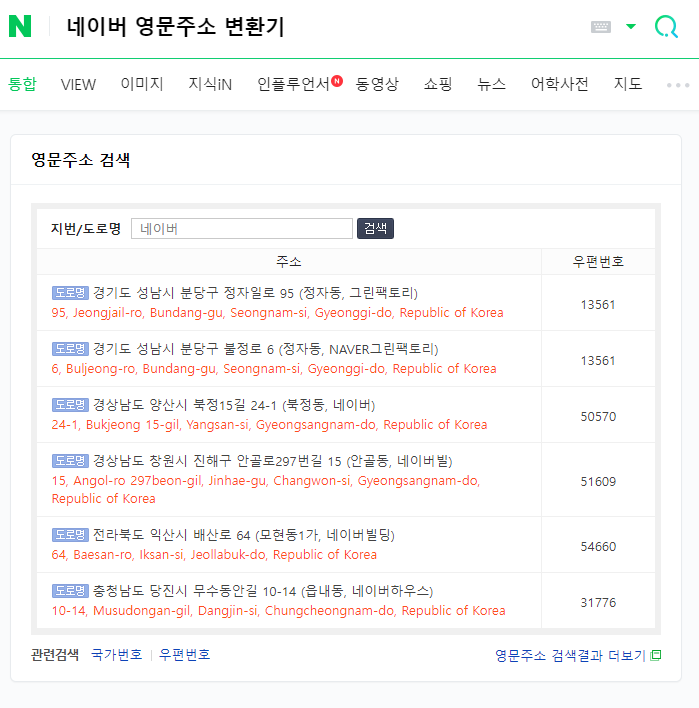699x708 pixels.
Task: Click Korean address 경상남도 양산시 북정15길 24-1
Action: click(x=234, y=405)
